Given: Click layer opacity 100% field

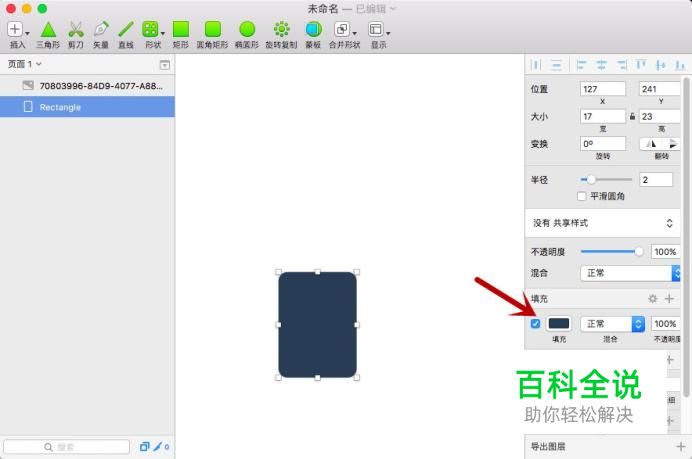Looking at the screenshot, I should click(665, 252).
